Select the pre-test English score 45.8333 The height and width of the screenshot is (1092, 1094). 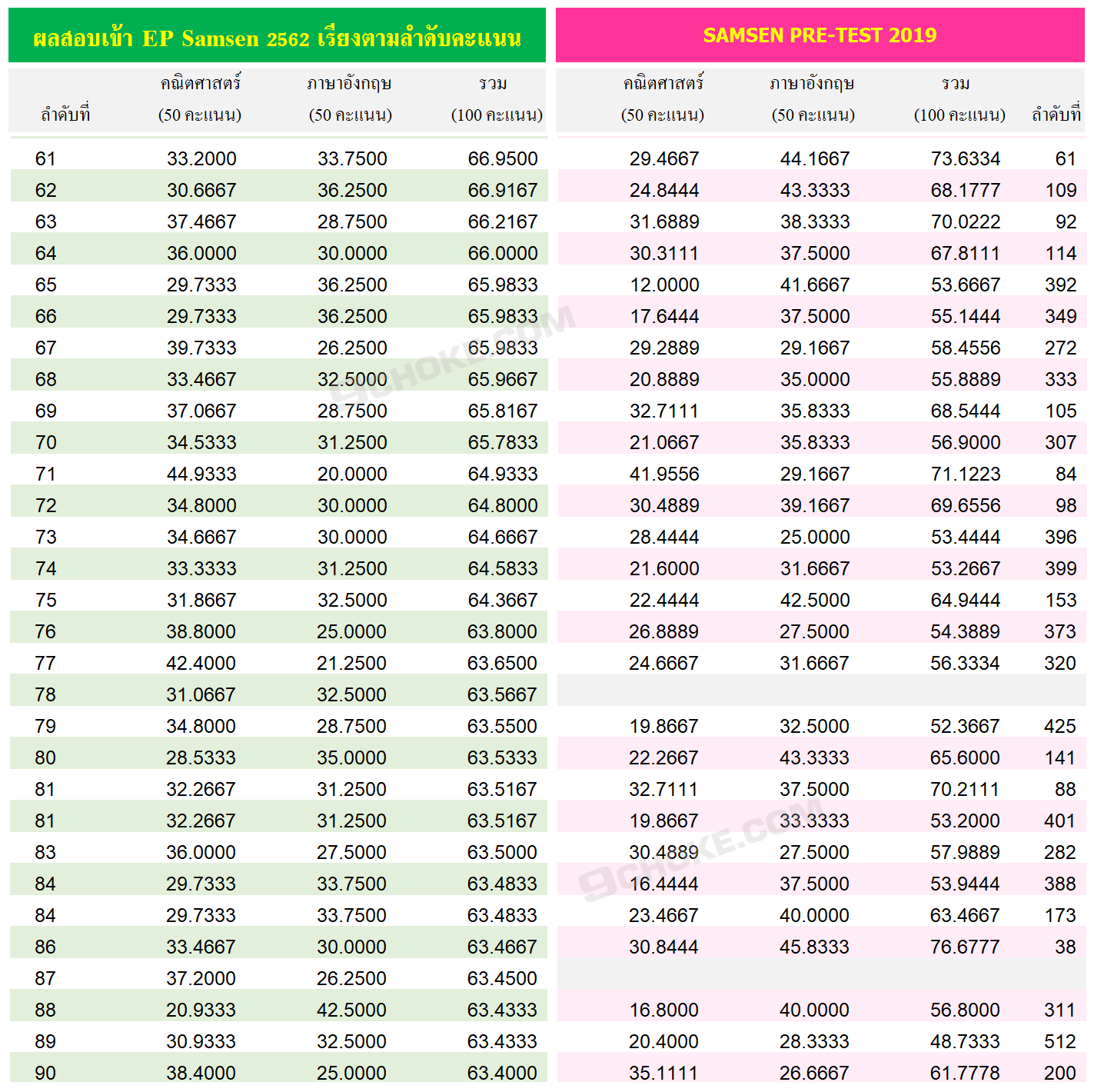(814, 947)
